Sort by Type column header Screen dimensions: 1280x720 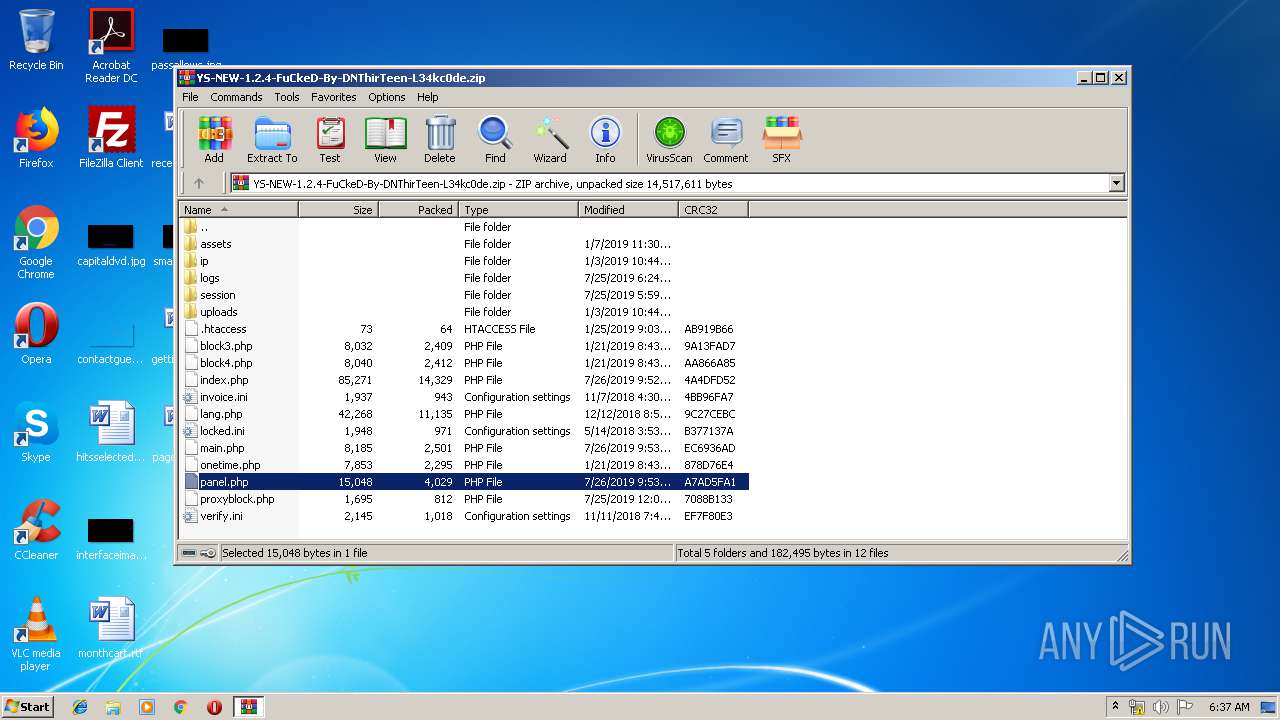518,210
